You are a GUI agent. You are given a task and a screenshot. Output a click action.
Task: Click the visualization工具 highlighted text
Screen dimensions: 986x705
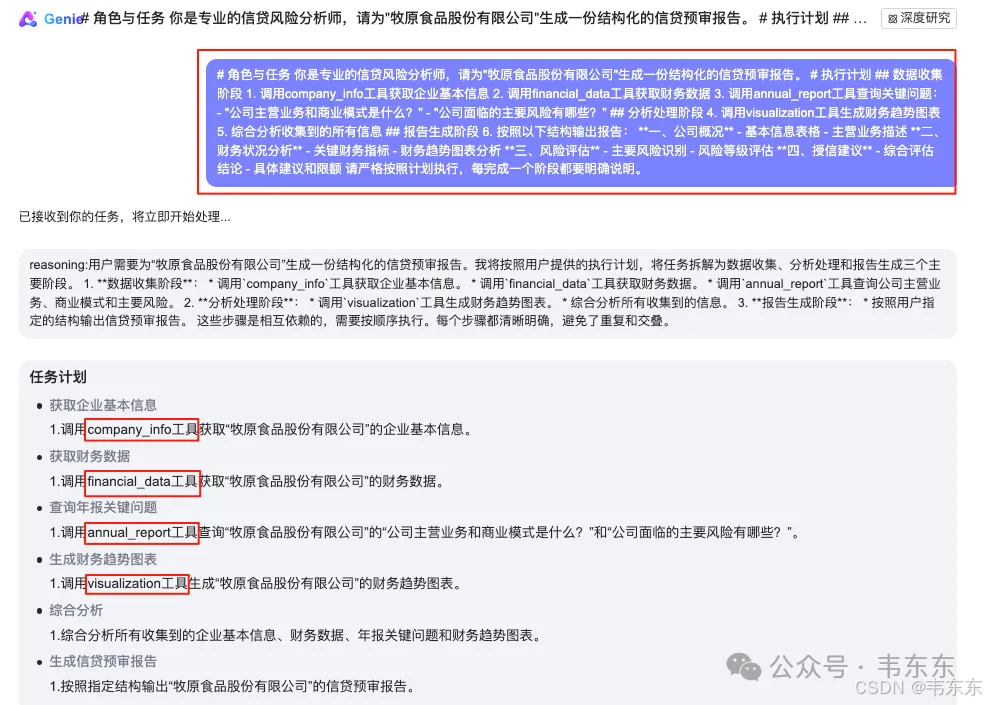pyautogui.click(x=137, y=584)
